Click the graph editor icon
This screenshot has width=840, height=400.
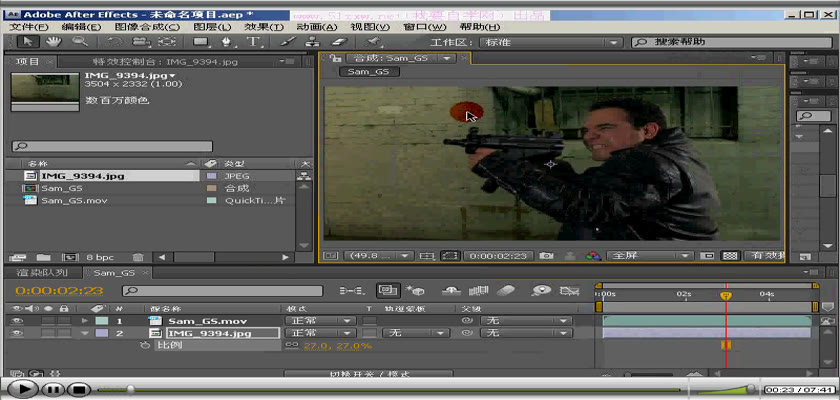[569, 291]
